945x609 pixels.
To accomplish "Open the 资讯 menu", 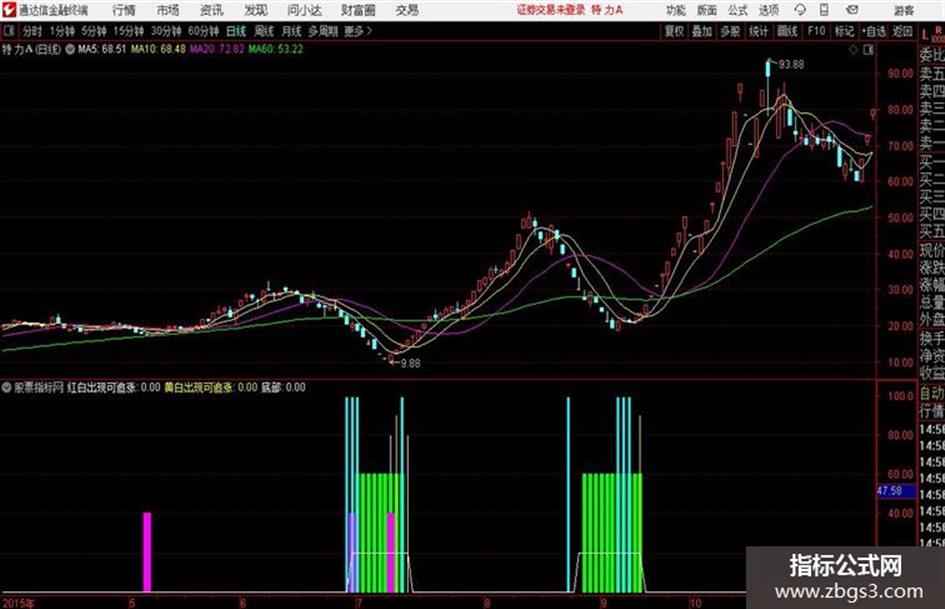I will coord(212,10).
